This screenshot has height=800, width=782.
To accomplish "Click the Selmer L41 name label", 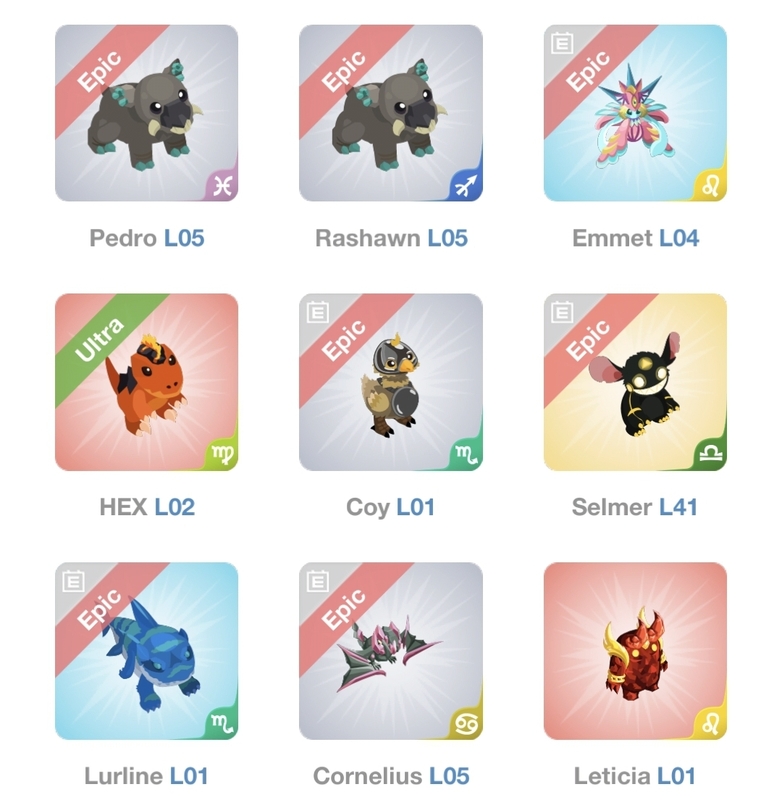I will [x=635, y=507].
